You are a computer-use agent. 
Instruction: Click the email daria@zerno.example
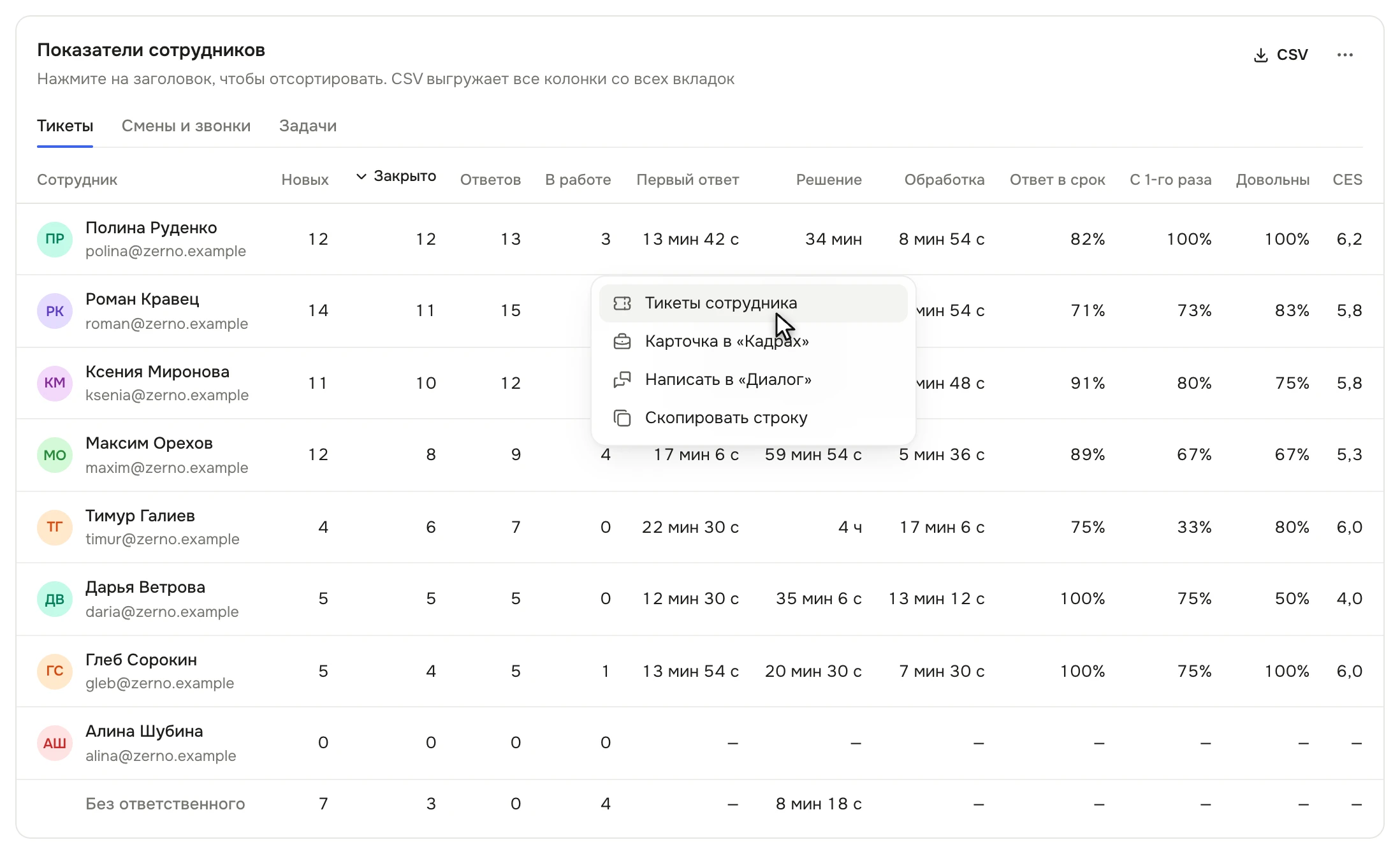(x=162, y=612)
